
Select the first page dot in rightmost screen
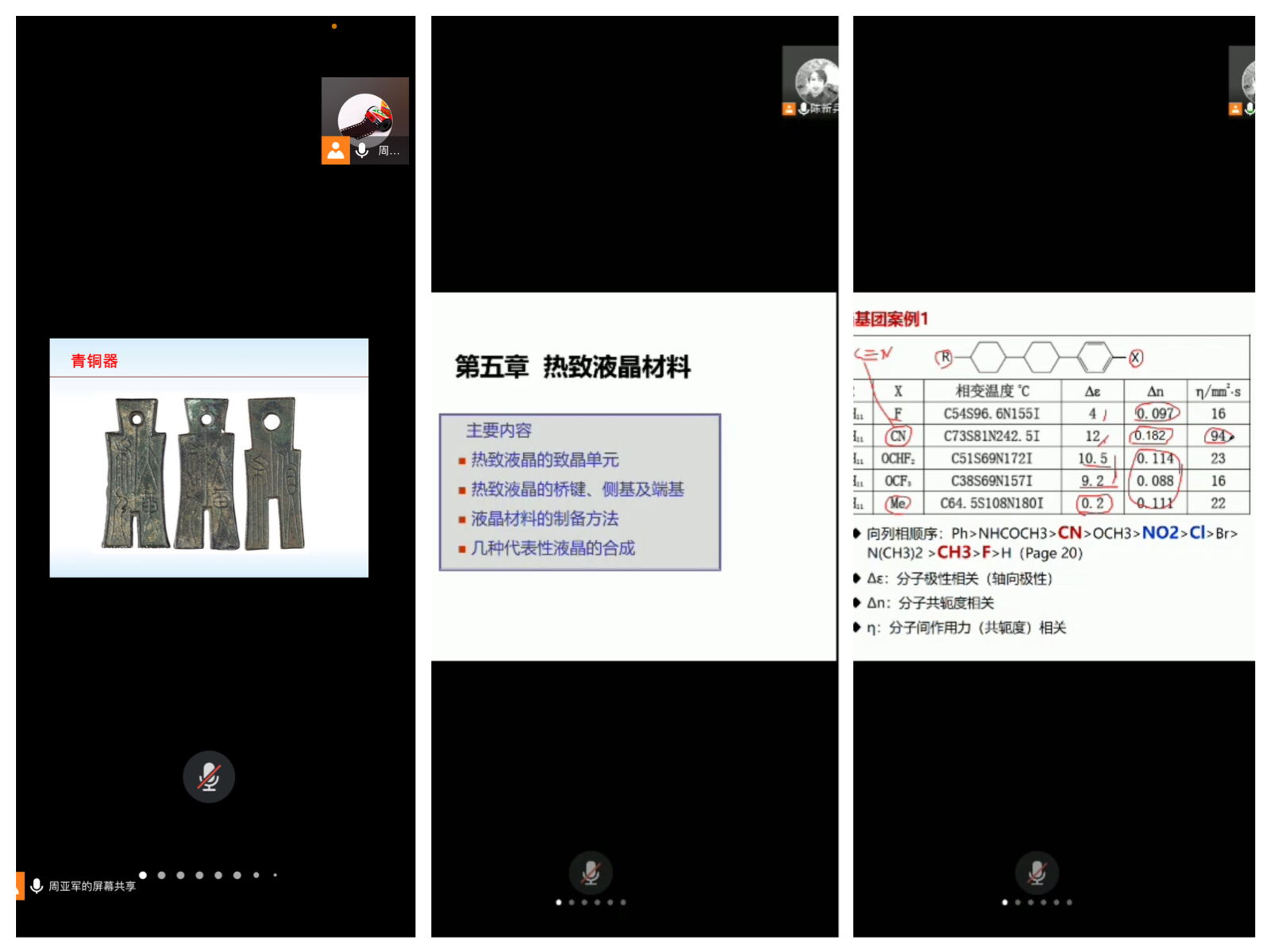coord(1005,902)
